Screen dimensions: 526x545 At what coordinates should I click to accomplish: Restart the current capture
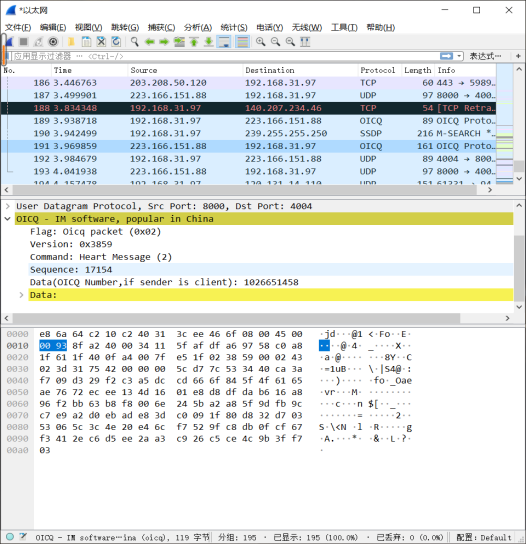(x=38, y=42)
